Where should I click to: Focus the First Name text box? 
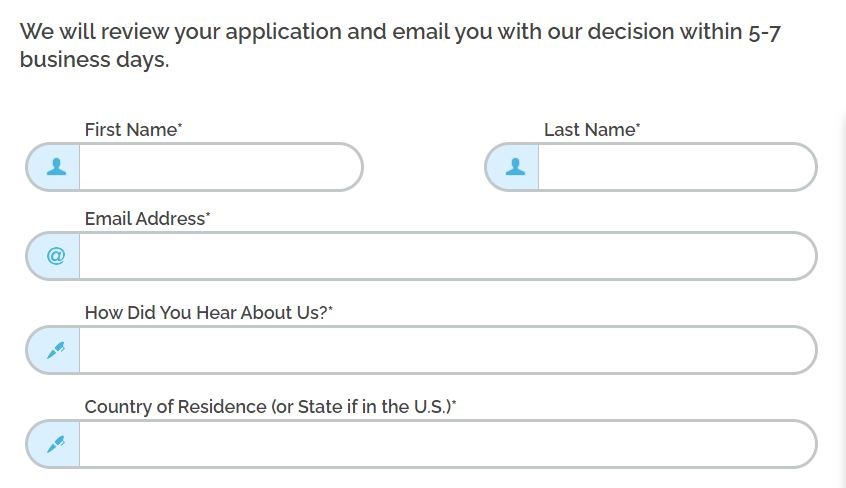point(220,167)
